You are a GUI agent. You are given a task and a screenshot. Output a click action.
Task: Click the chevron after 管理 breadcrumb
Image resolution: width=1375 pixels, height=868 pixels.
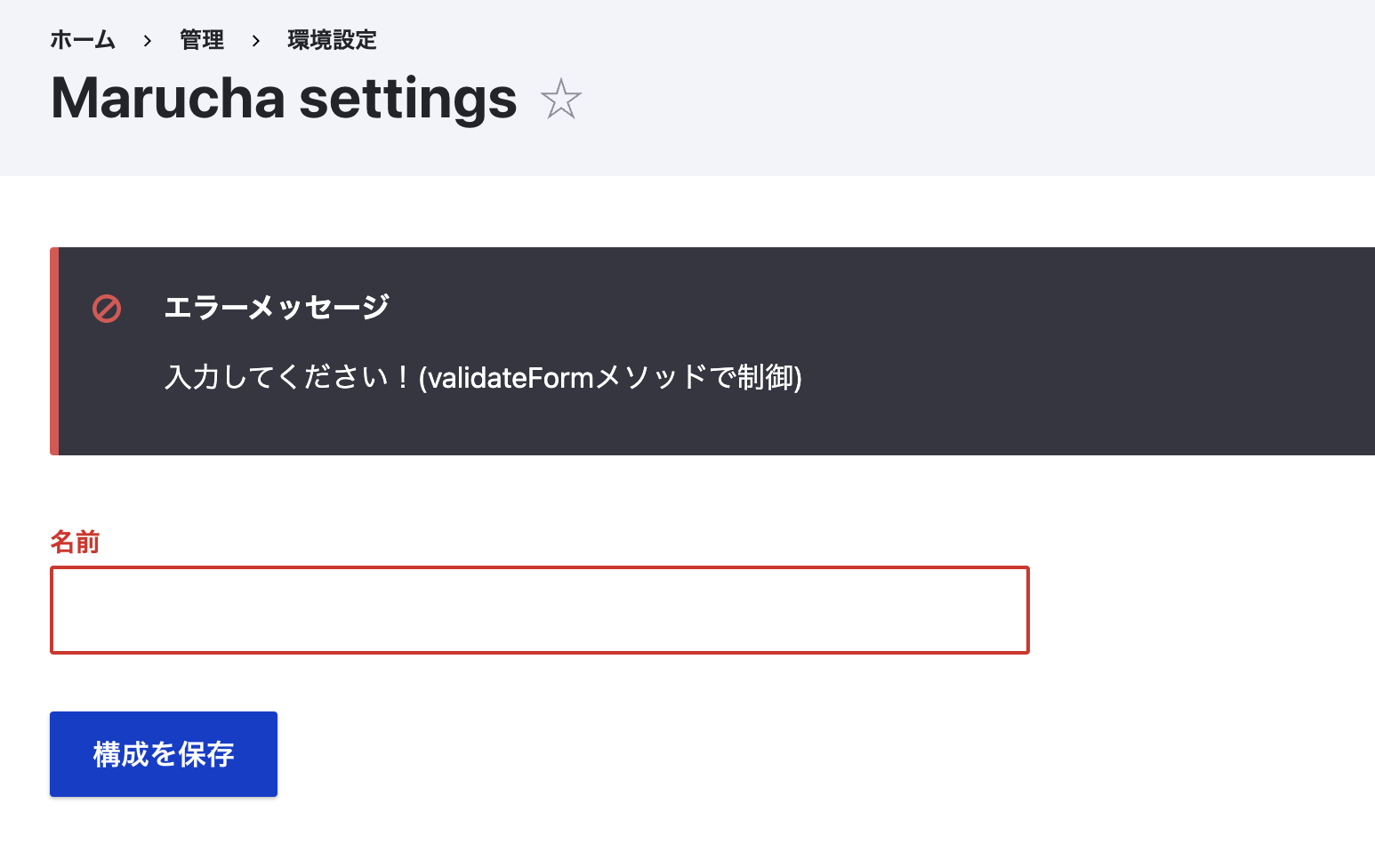pos(256,41)
